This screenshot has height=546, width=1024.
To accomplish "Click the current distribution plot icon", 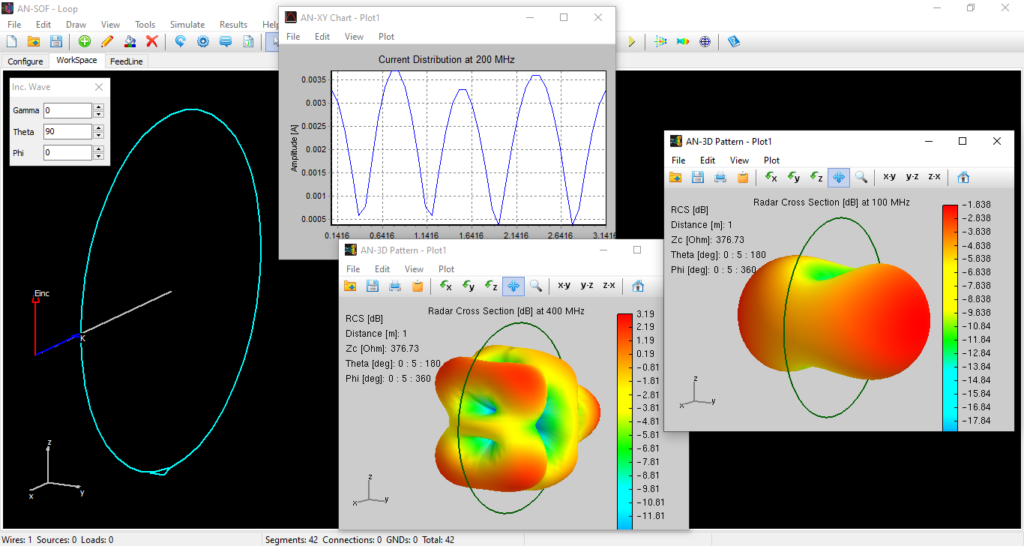I will [x=660, y=42].
